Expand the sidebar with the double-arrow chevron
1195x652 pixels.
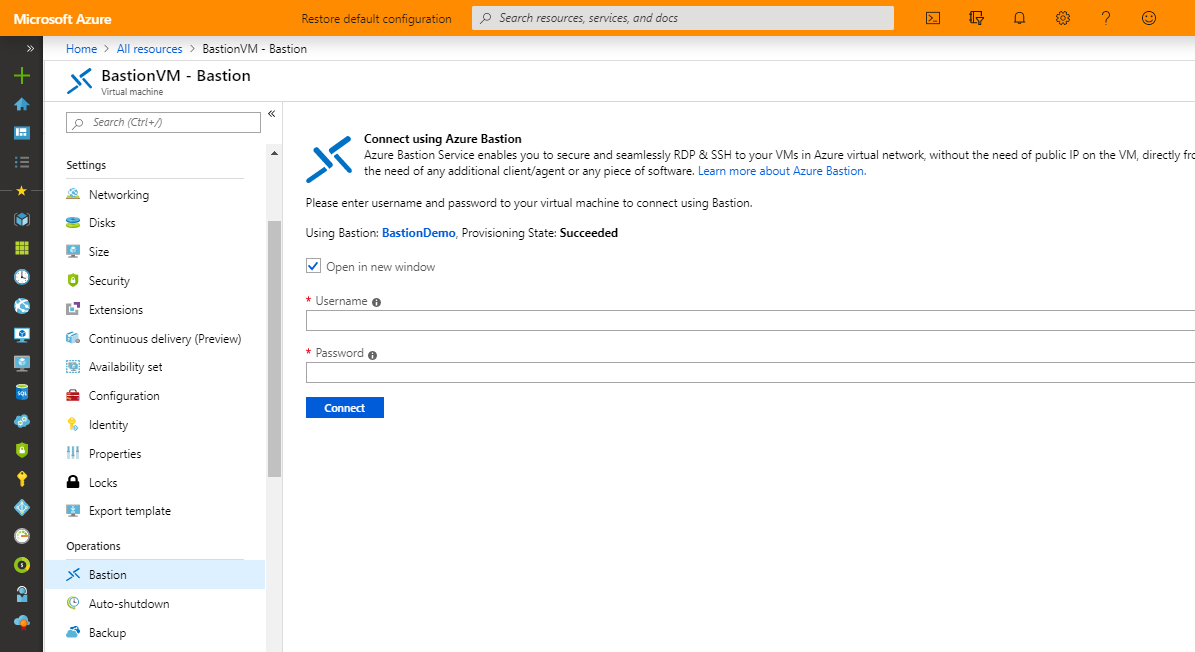tap(29, 46)
